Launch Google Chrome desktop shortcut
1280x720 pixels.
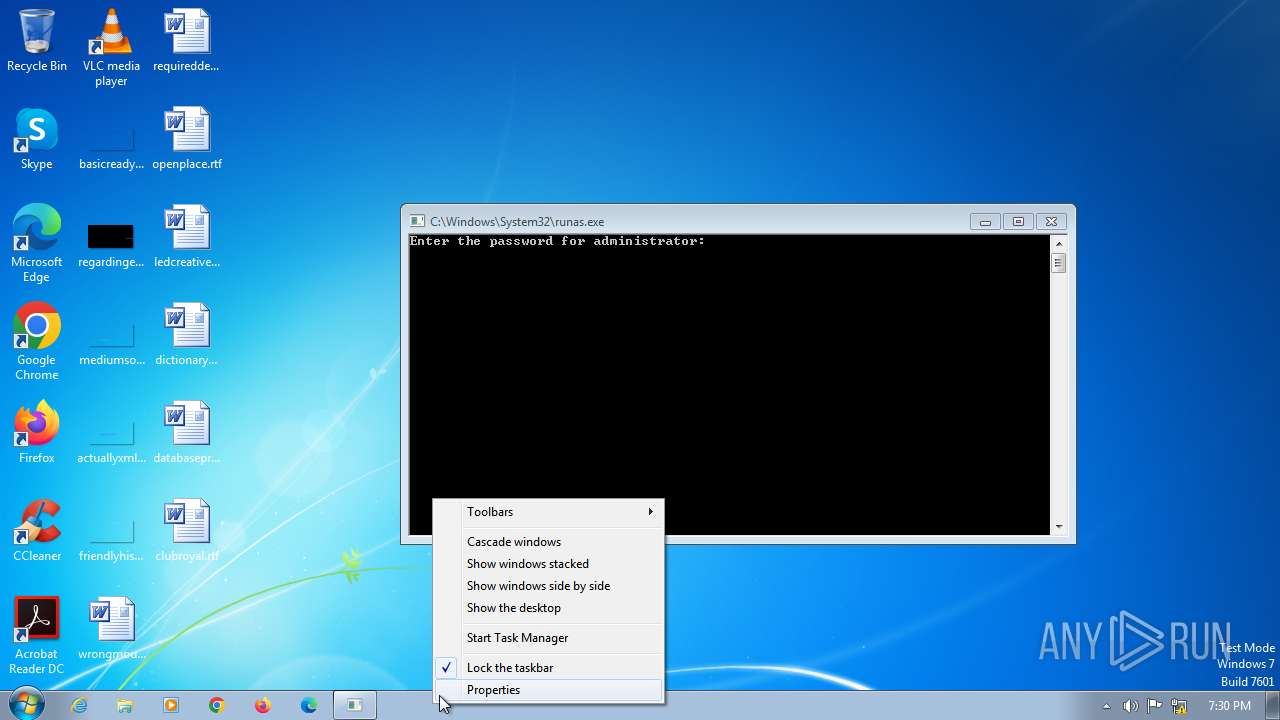(x=37, y=341)
